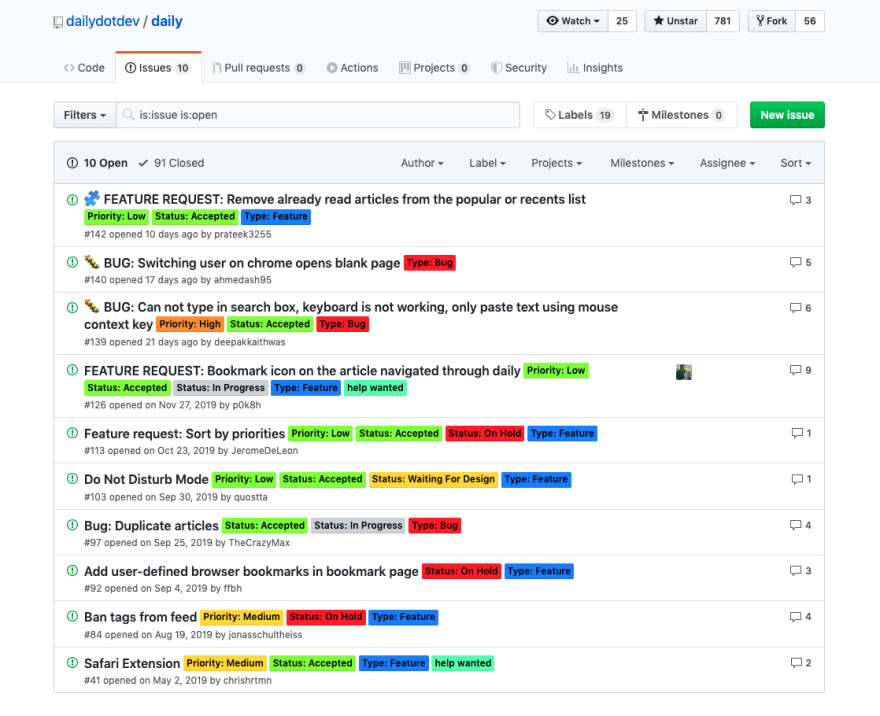Click the assignee avatar on issue #126
Viewport: 880px width, 716px height.
[x=684, y=372]
